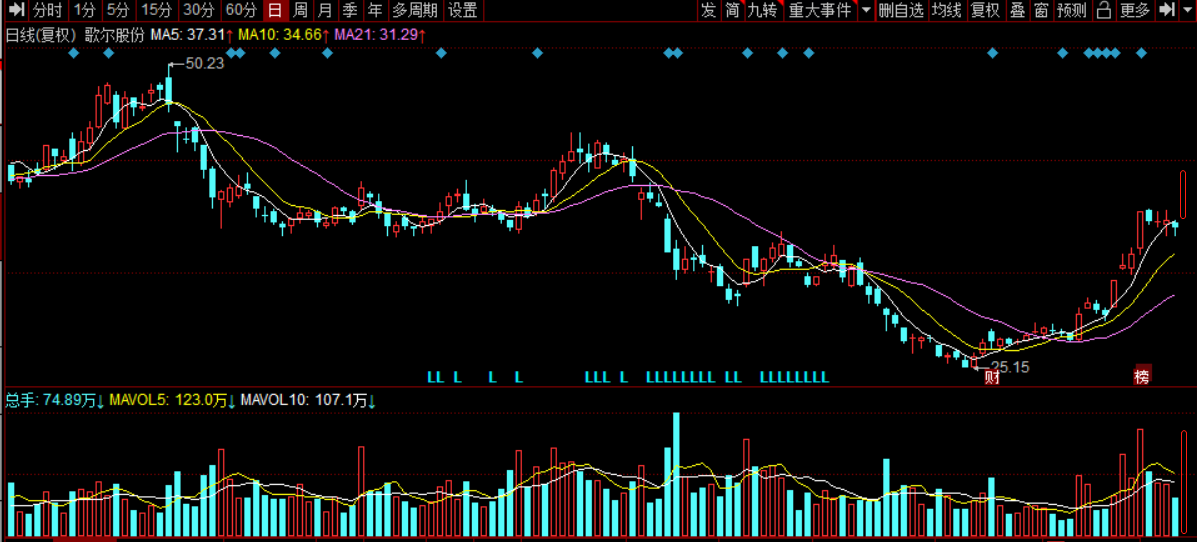1197x542 pixels.
Task: Expand the dropdown arrow at the toolbar's far right
Action: (x=1186, y=10)
